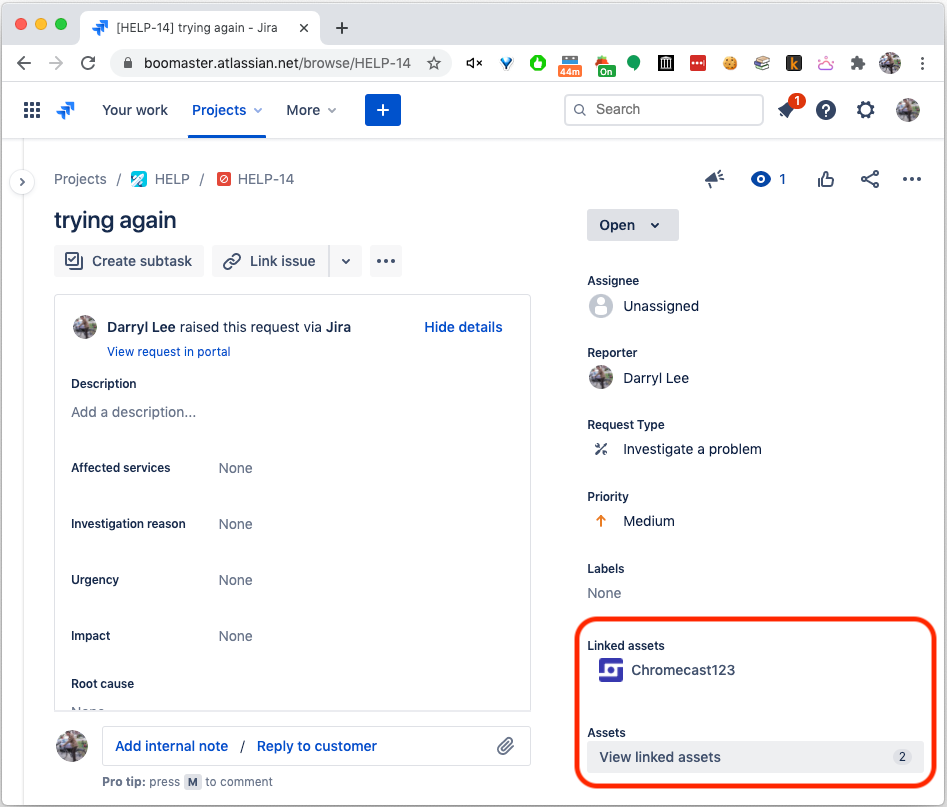Open View request in portal link

[169, 352]
